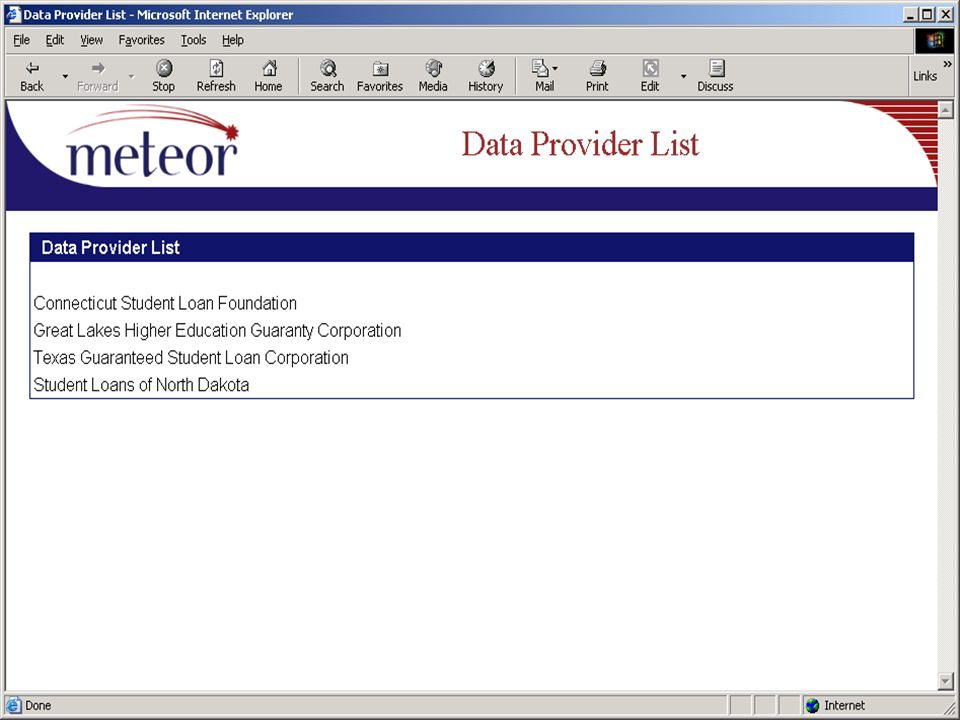Click the Stop toolbar button
Viewport: 960px width, 720px height.
(x=163, y=76)
